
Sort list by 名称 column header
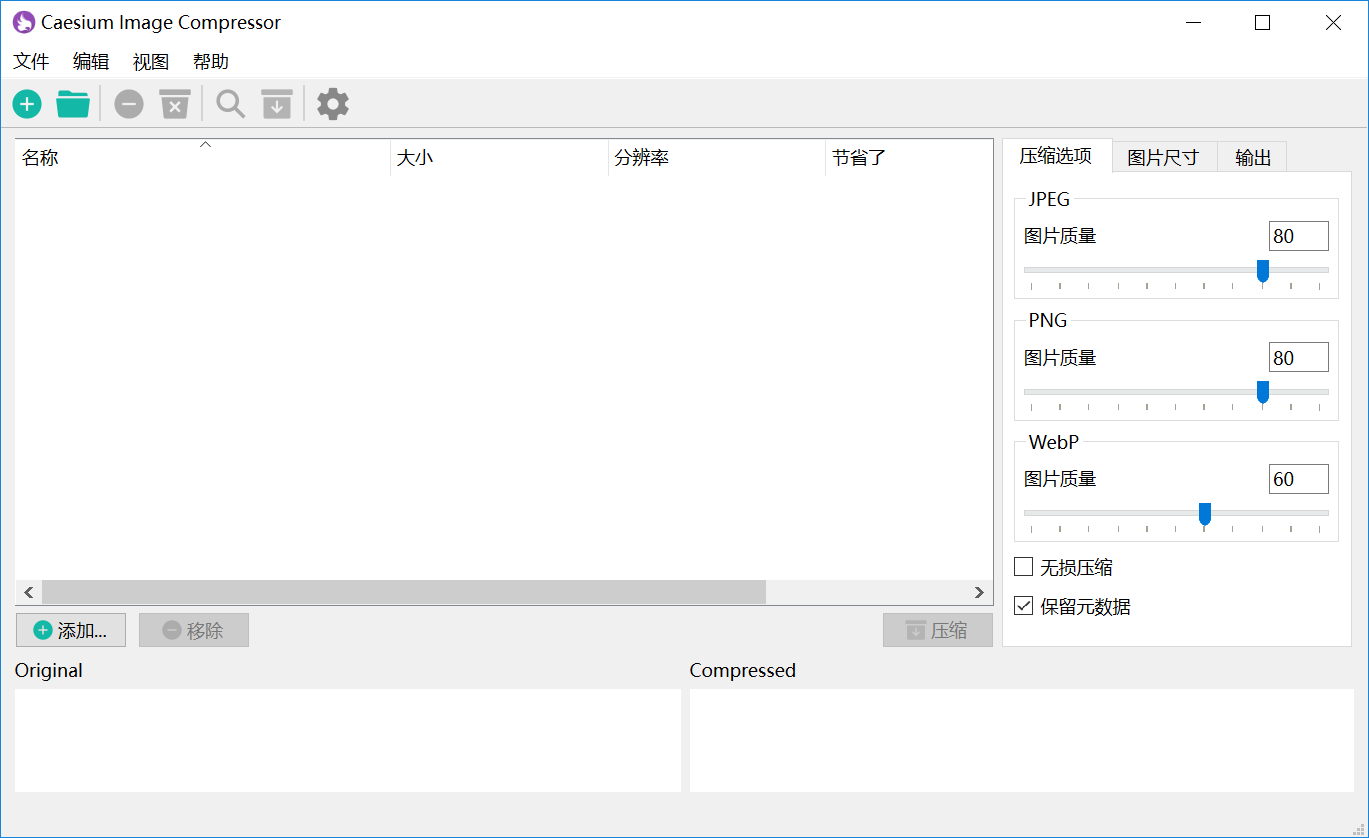tap(200, 158)
